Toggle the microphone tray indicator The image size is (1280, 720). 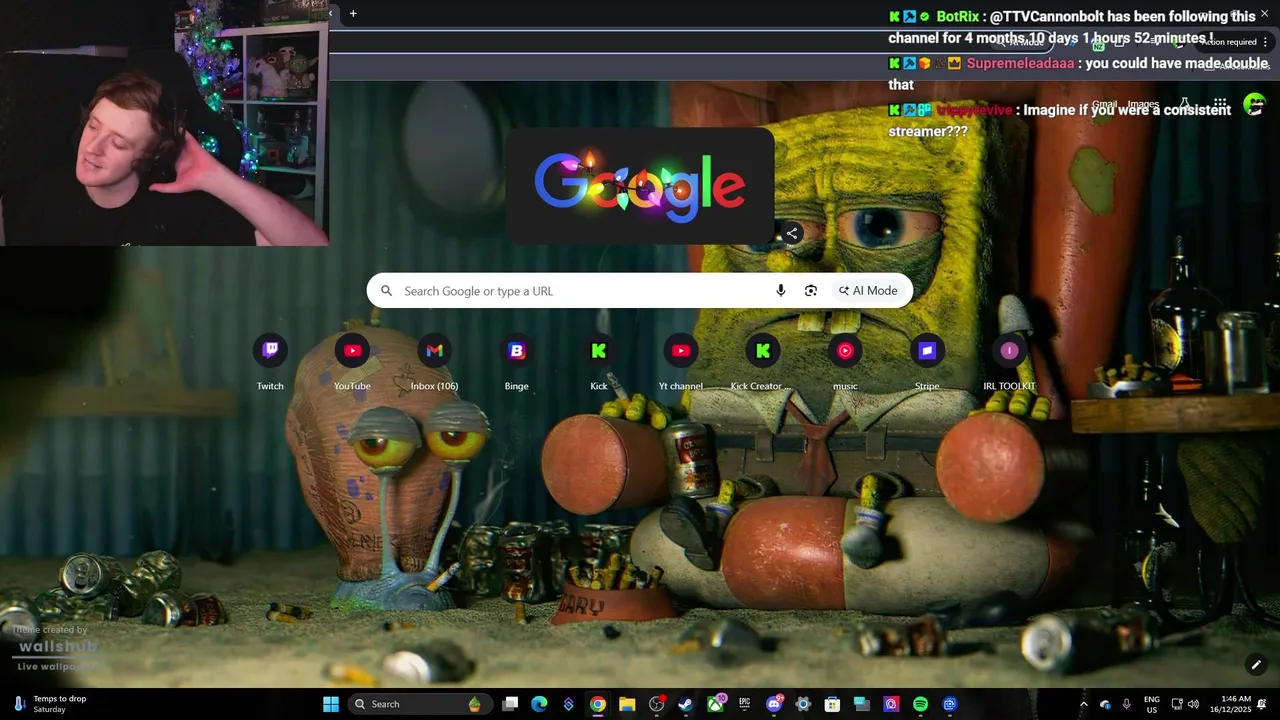pyautogui.click(x=1127, y=704)
